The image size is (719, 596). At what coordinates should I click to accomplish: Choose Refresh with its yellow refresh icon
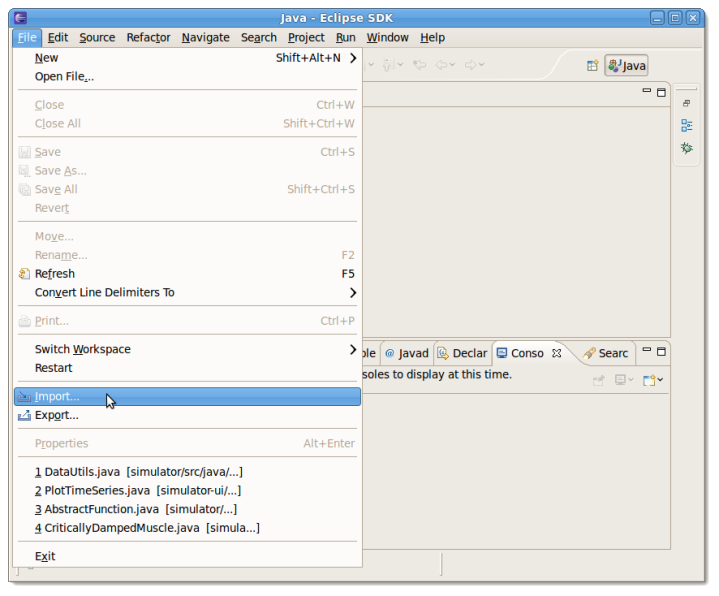click(187, 274)
